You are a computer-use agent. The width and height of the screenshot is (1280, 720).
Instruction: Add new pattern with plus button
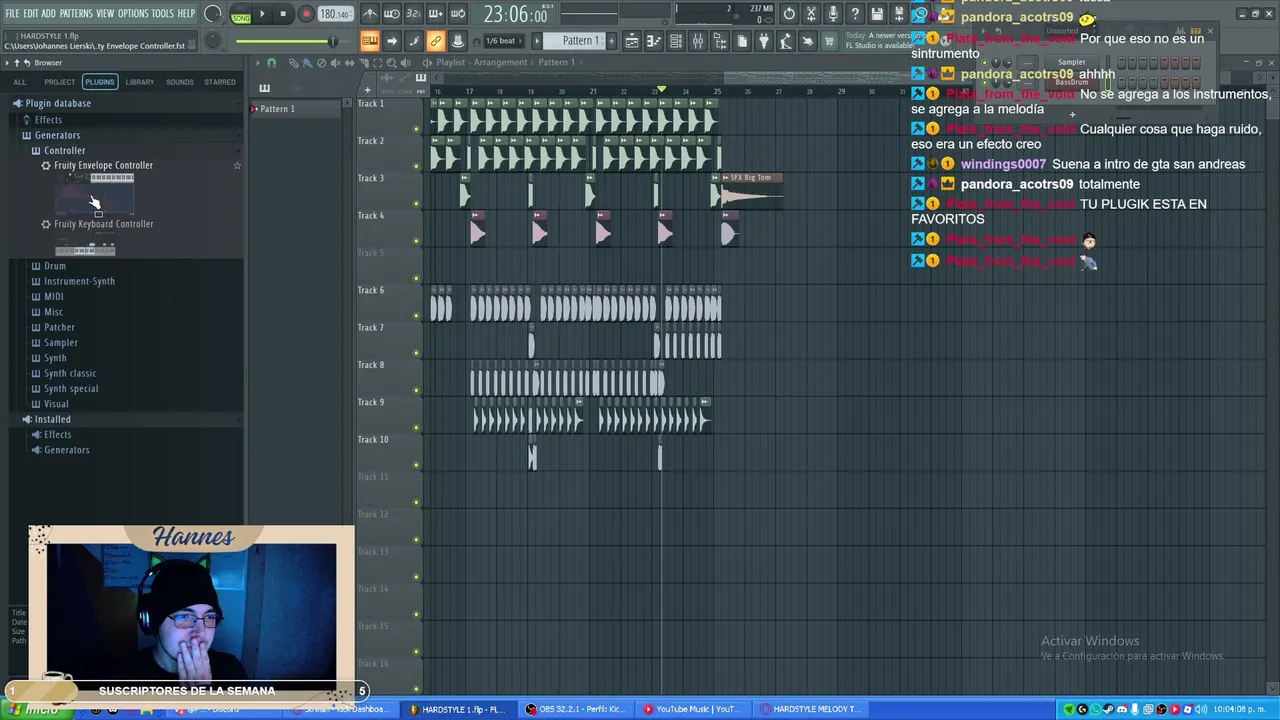[611, 41]
